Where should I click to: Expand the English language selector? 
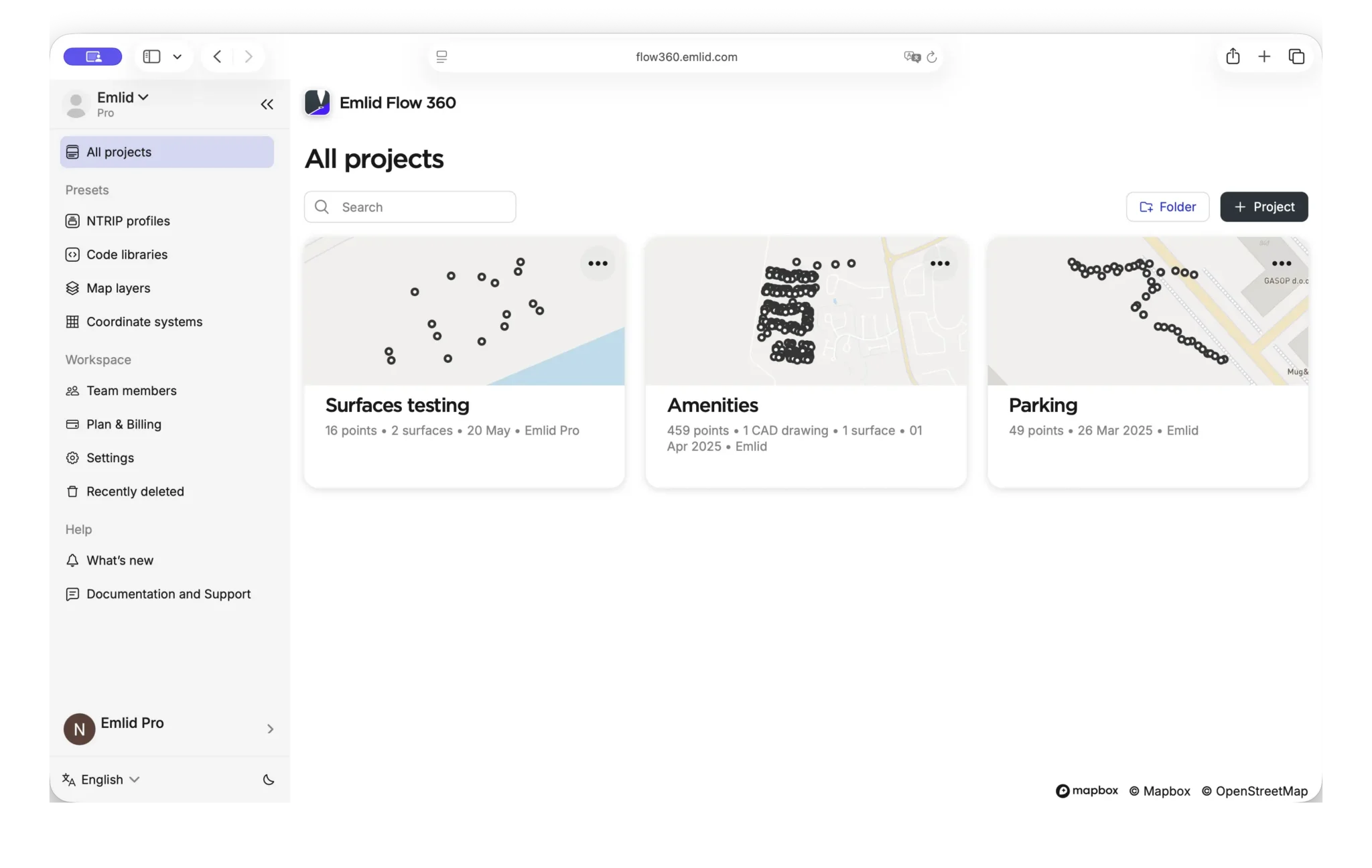[x=101, y=780]
